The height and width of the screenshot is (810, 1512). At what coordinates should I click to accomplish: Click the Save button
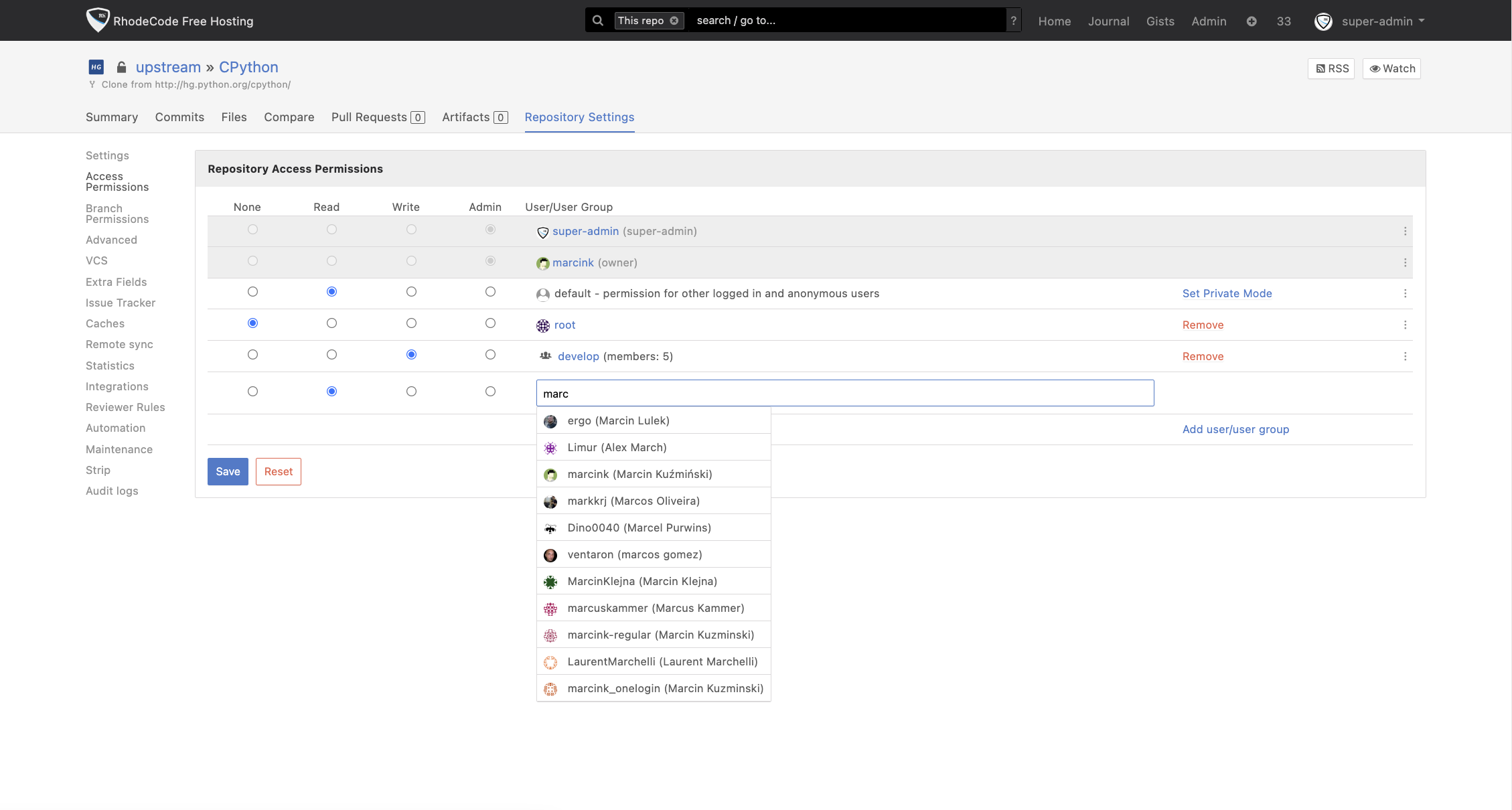227,471
